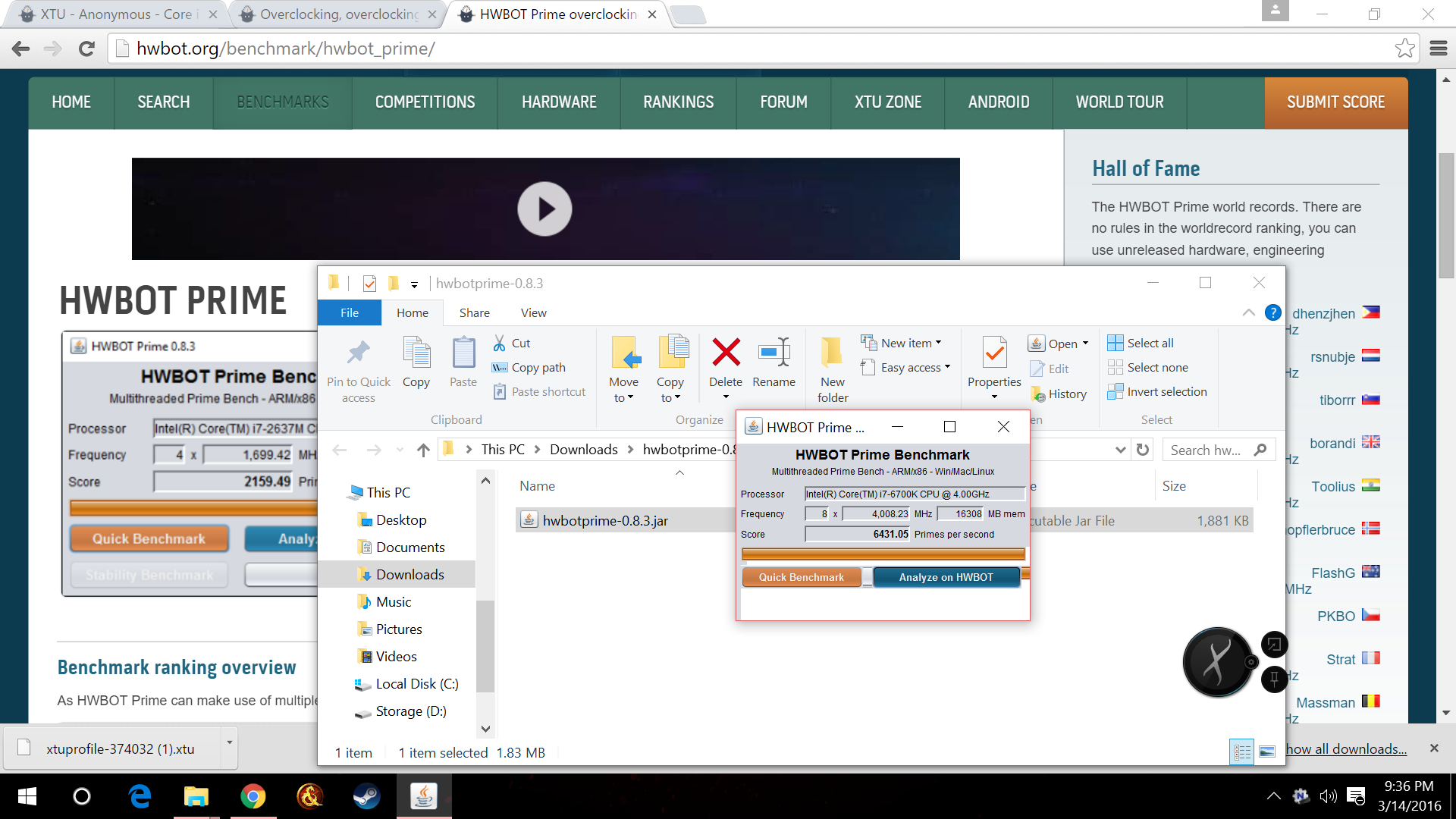Screen dimensions: 1456x819
Task: Select hwbotprime-0.8.3.jar file
Action: click(x=605, y=521)
